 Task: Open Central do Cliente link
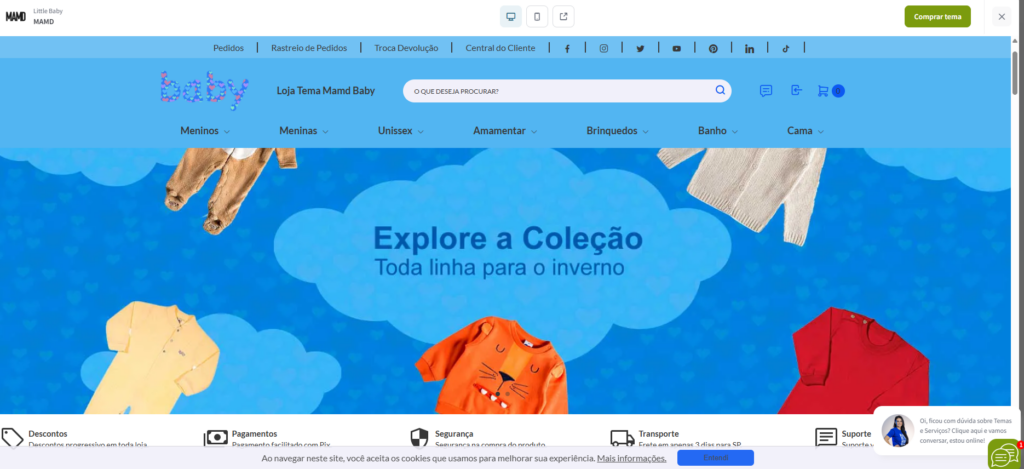pyautogui.click(x=500, y=48)
